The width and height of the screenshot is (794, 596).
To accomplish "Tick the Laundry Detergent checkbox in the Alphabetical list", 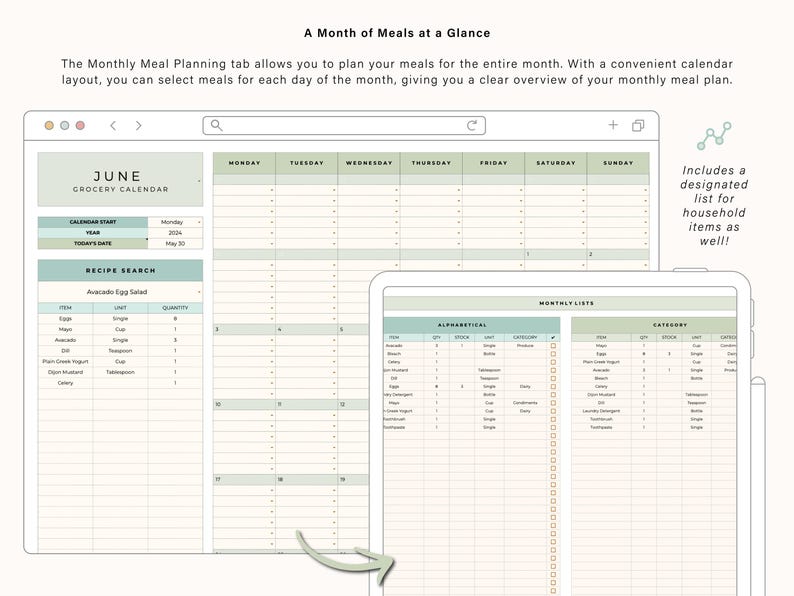I will pyautogui.click(x=553, y=394).
